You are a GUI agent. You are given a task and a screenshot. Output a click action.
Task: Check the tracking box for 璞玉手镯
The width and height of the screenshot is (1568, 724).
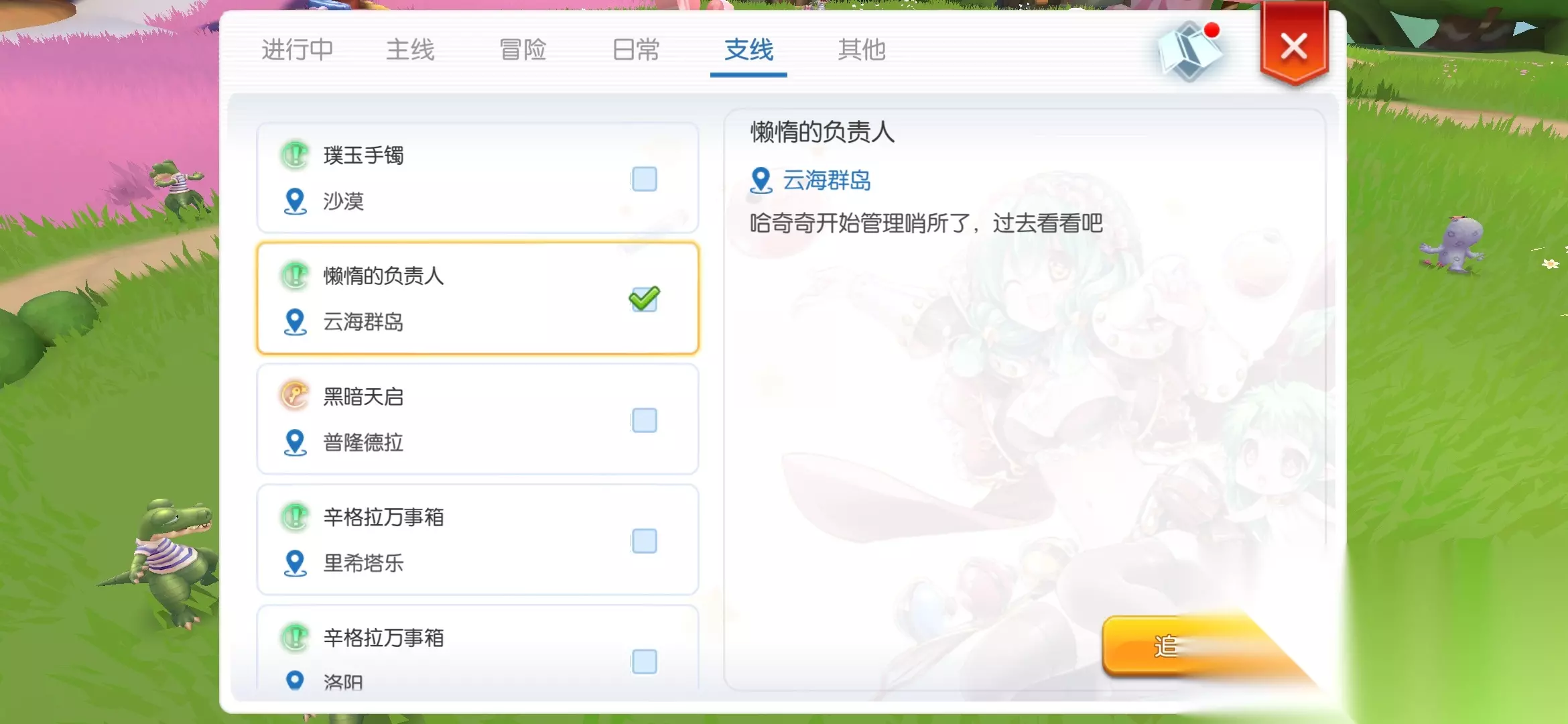tap(644, 179)
